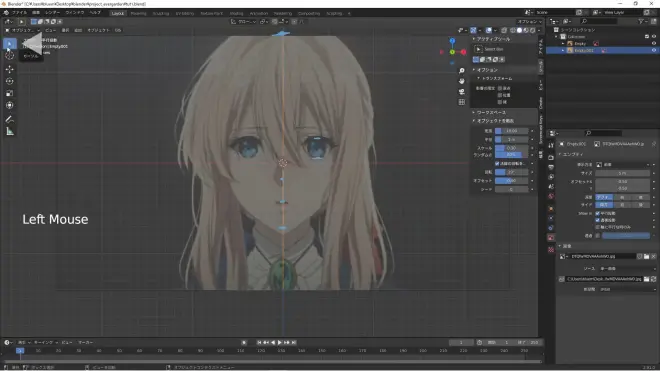The image size is (660, 371).
Task: Uncheck second Show In checkbox
Action: pyautogui.click(x=597, y=220)
